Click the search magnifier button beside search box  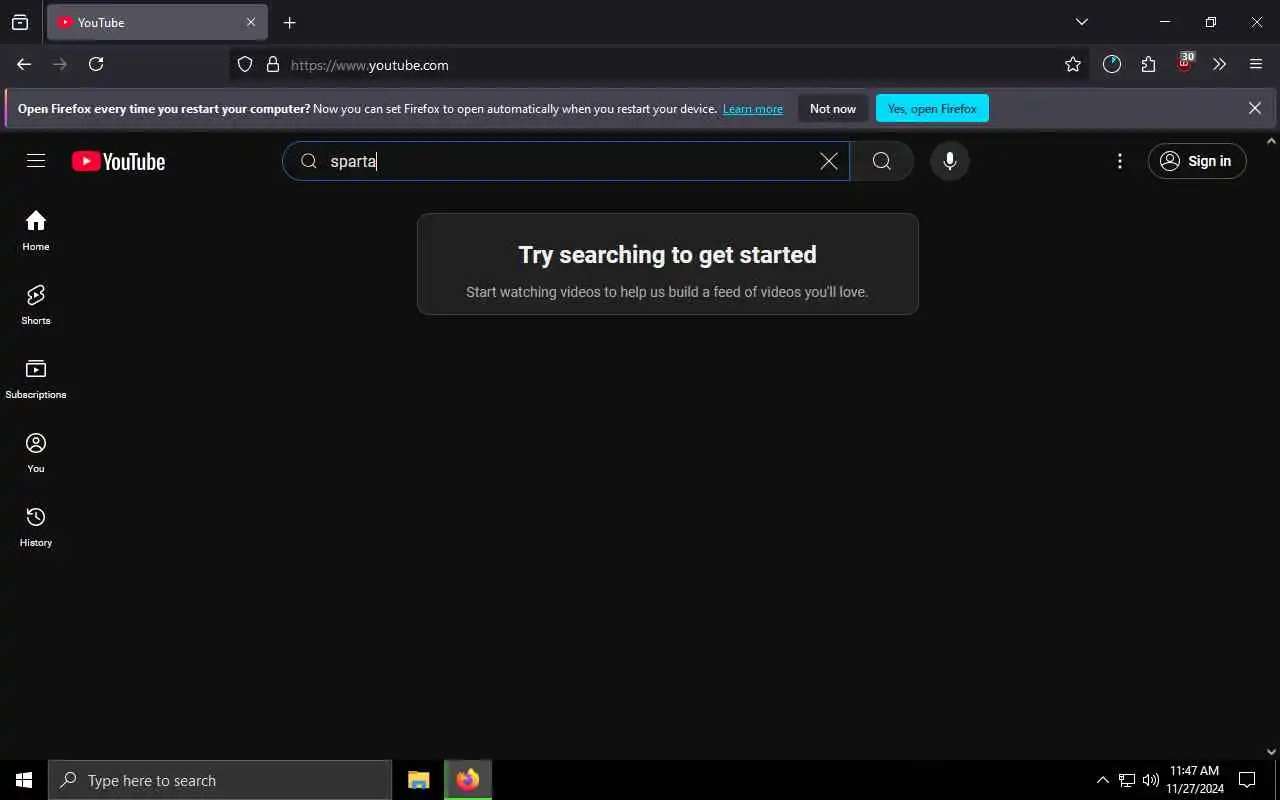[881, 161]
